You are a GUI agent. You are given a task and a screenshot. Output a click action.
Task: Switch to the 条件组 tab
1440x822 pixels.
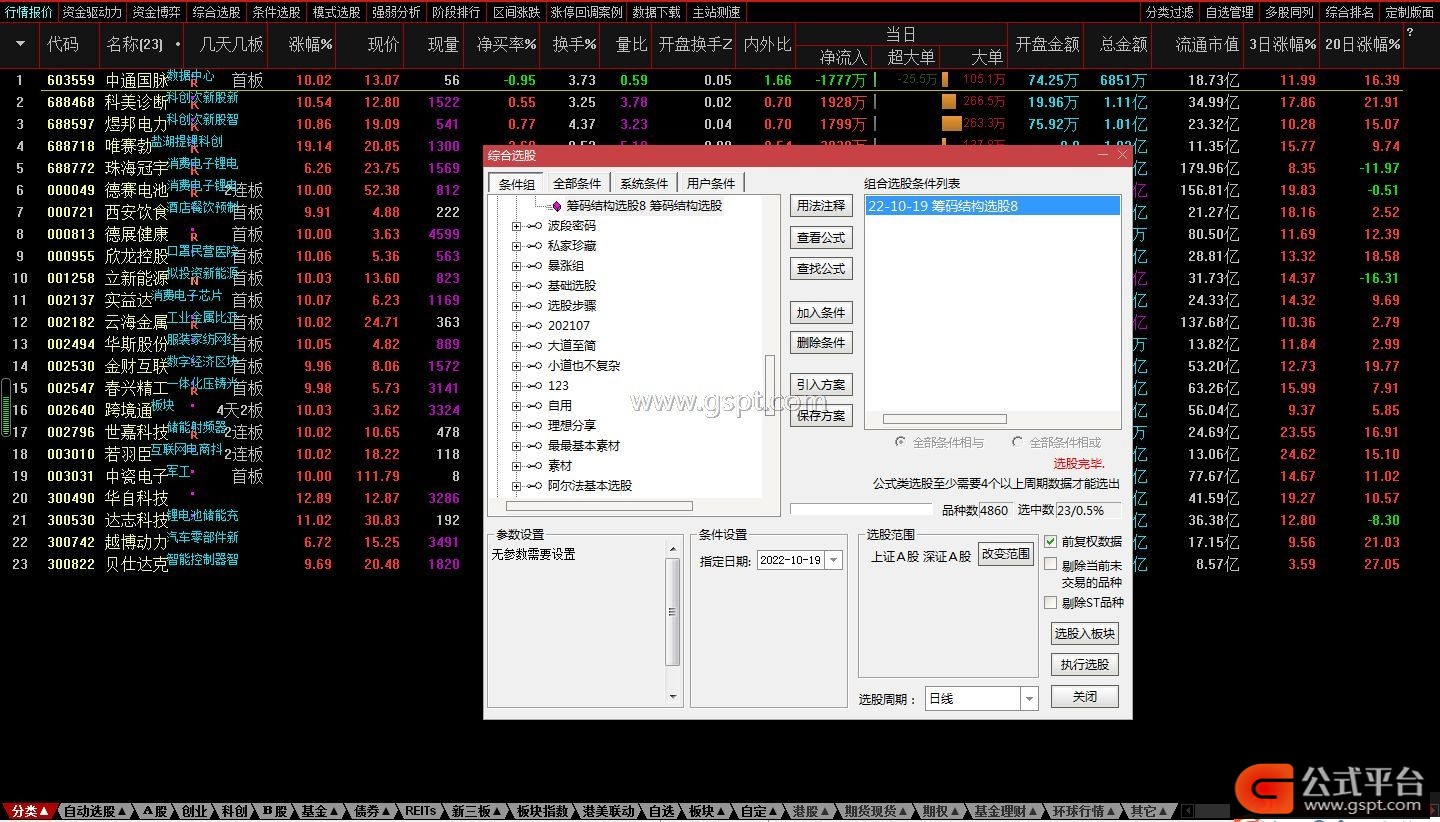(x=517, y=184)
